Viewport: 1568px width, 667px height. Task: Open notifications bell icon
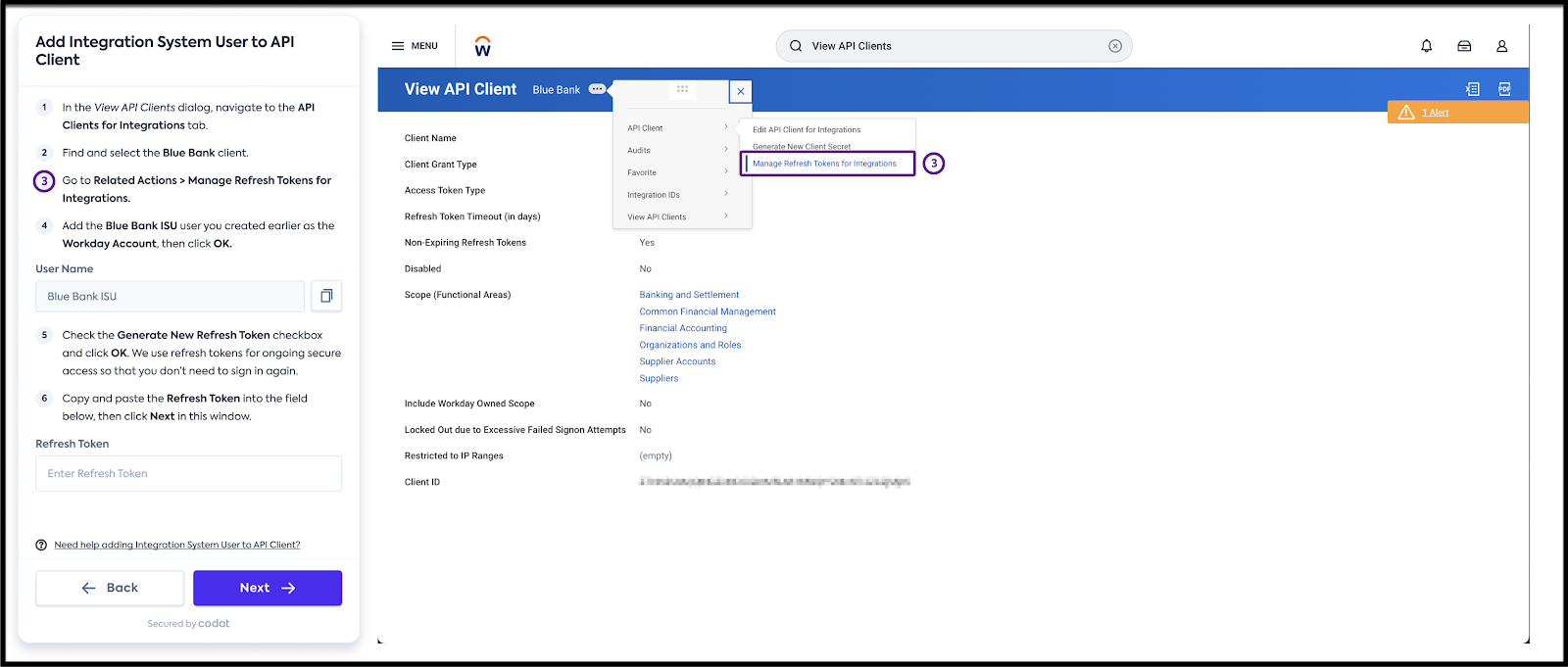1427,46
